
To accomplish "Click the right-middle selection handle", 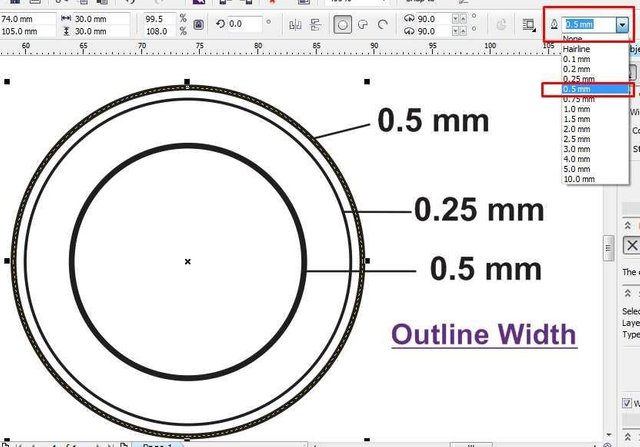I will 367,261.
